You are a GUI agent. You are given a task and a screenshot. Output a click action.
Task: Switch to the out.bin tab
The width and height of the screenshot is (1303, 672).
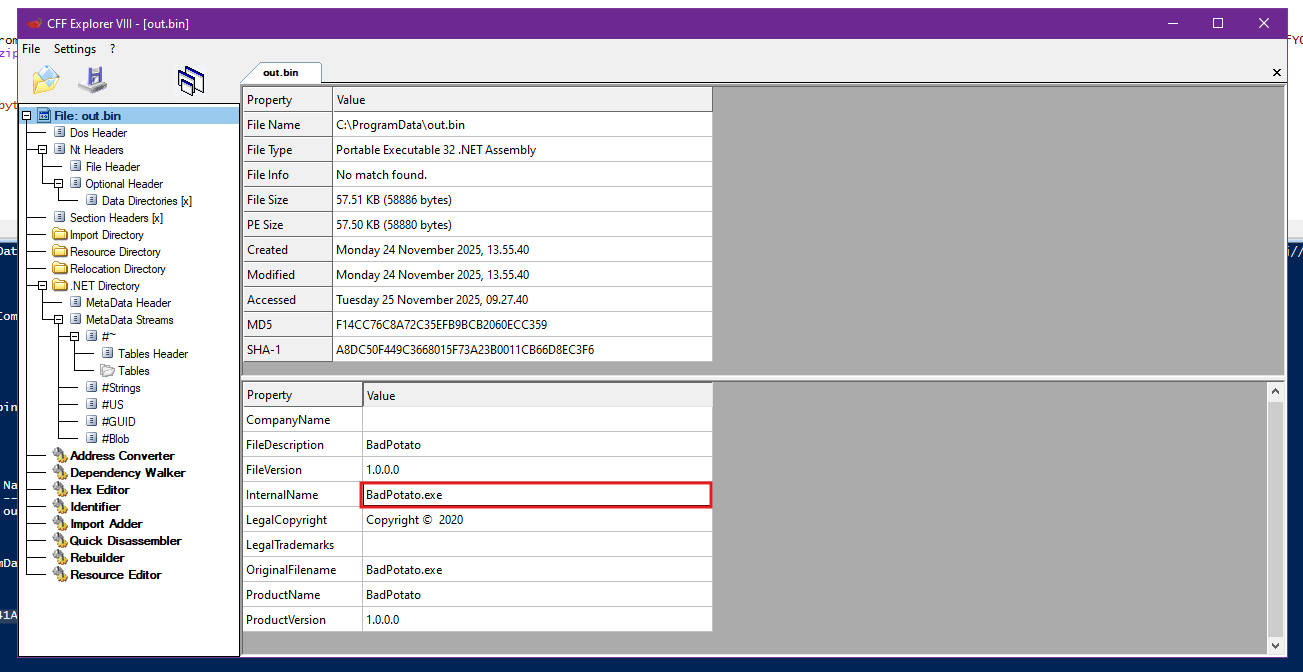pos(281,73)
